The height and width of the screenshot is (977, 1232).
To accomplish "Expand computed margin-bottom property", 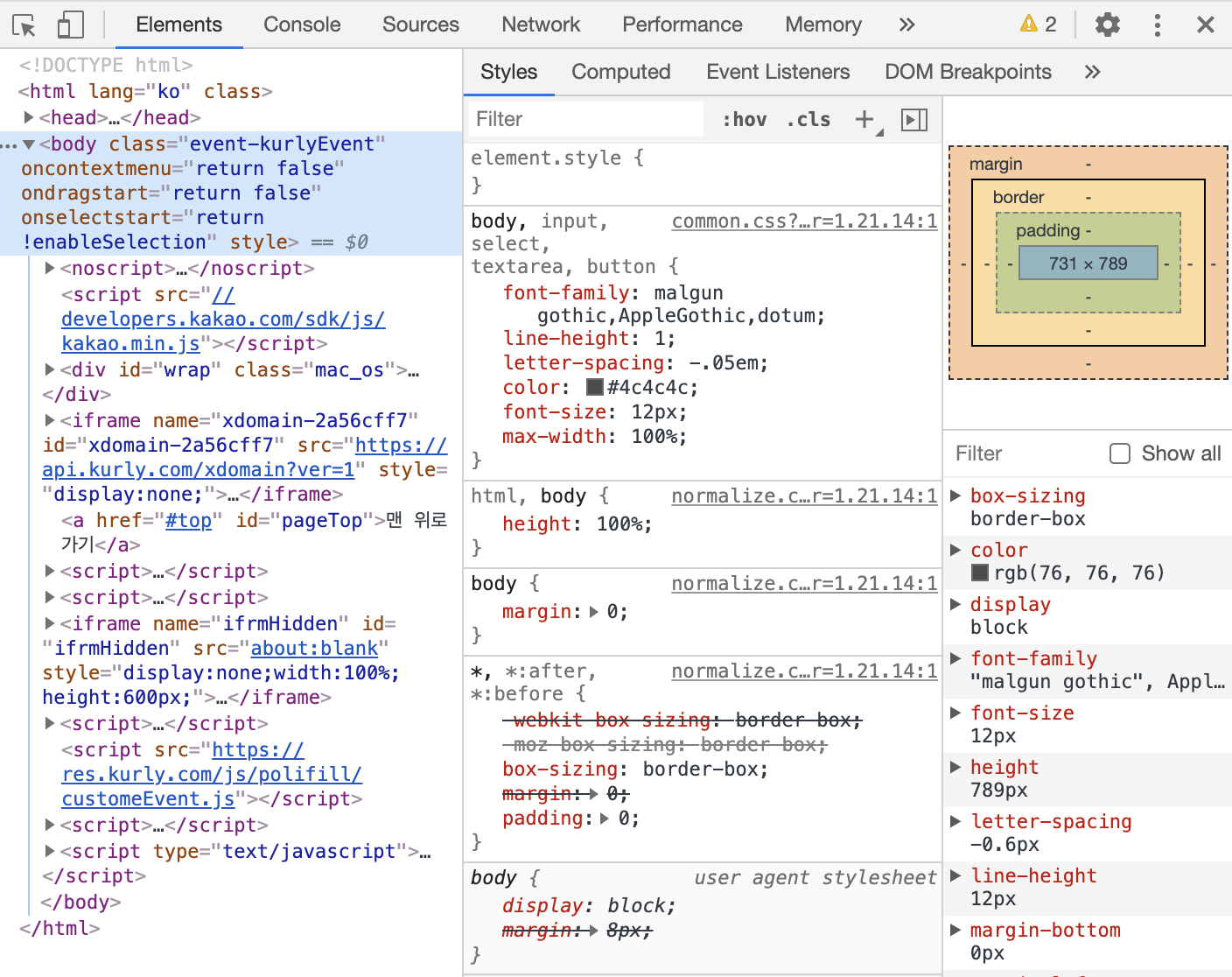I will point(956,930).
